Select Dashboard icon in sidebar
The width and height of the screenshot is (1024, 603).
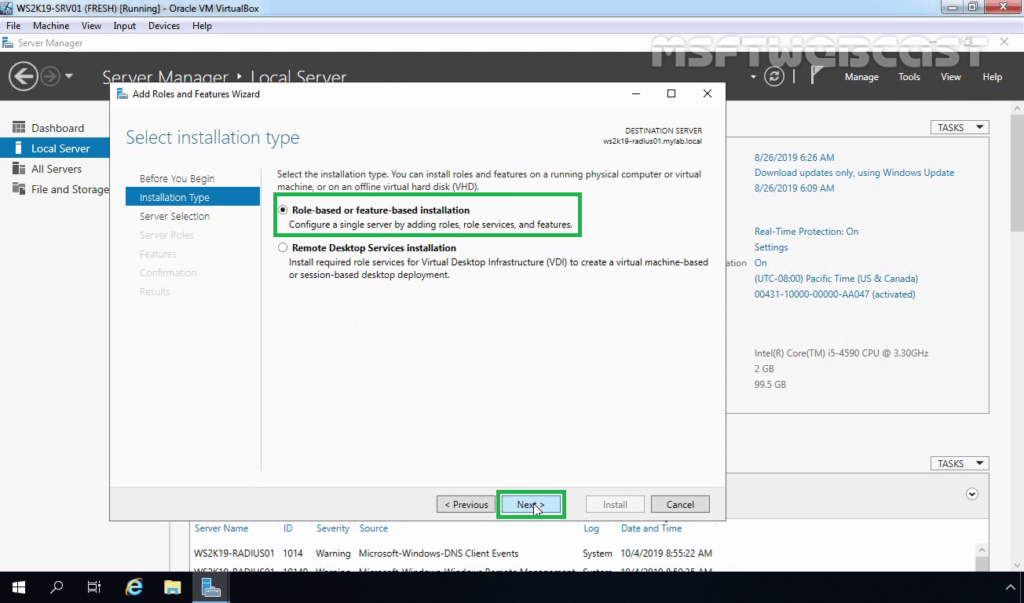[18, 127]
